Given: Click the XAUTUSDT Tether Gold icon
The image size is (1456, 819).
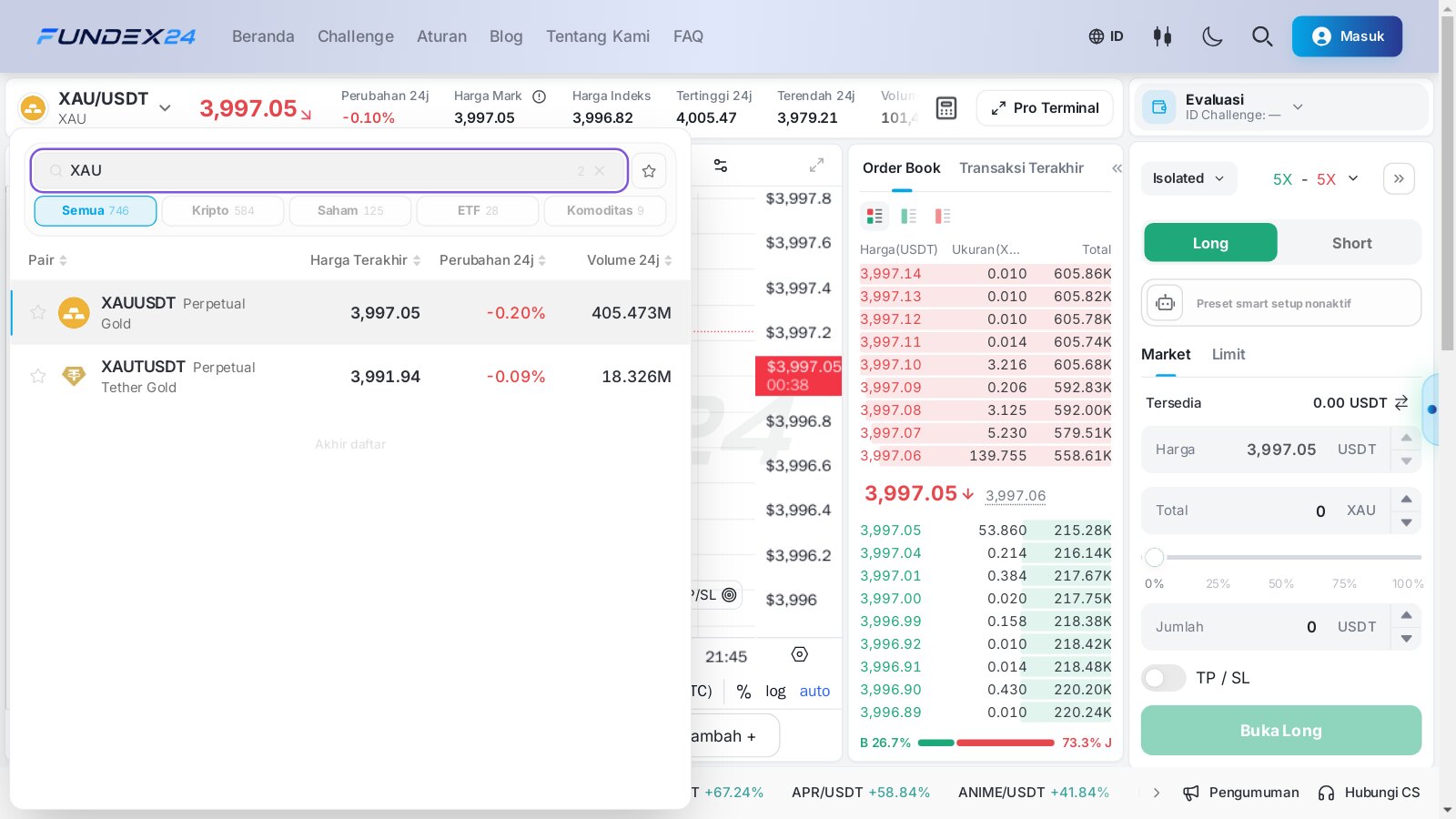Looking at the screenshot, I should pyautogui.click(x=74, y=376).
